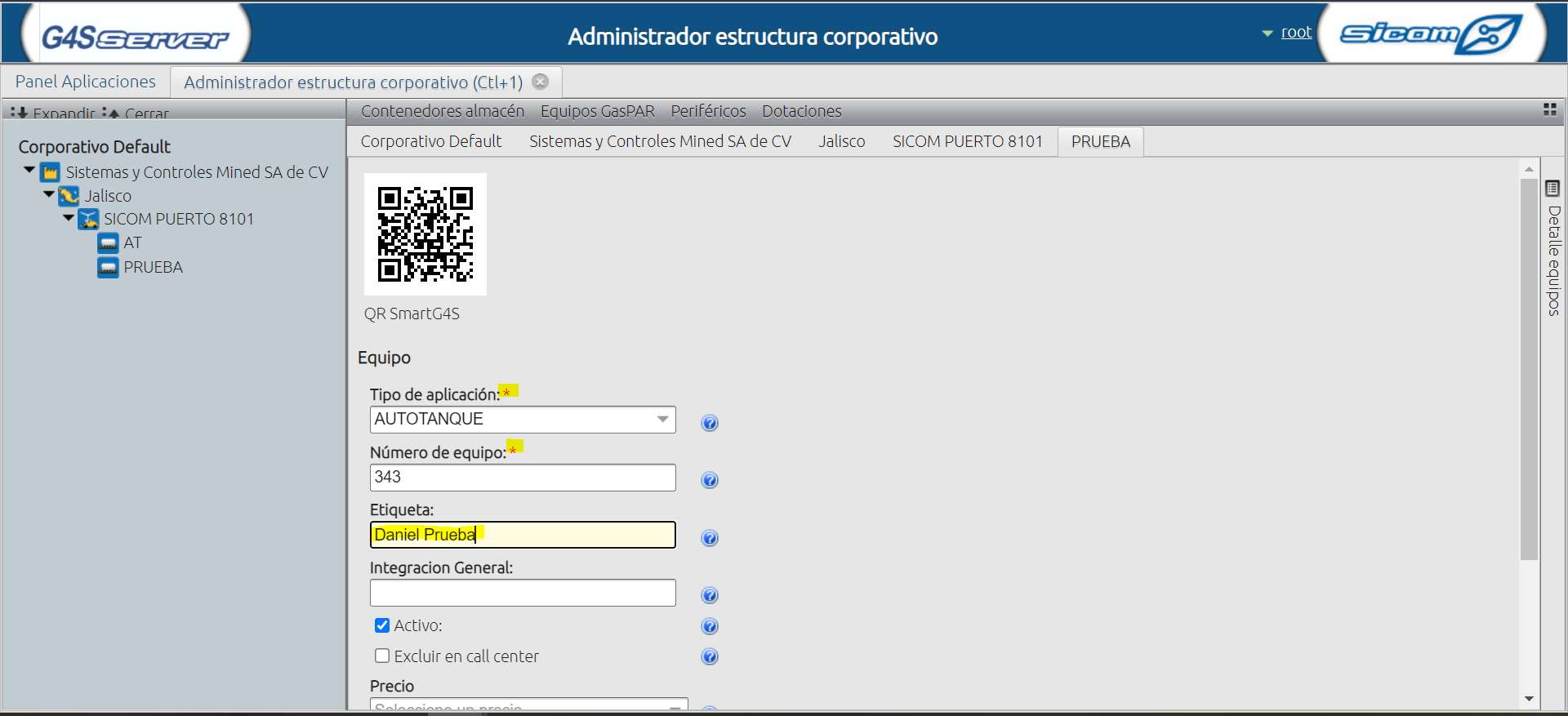Select Corporativo Default tree root

coord(95,147)
